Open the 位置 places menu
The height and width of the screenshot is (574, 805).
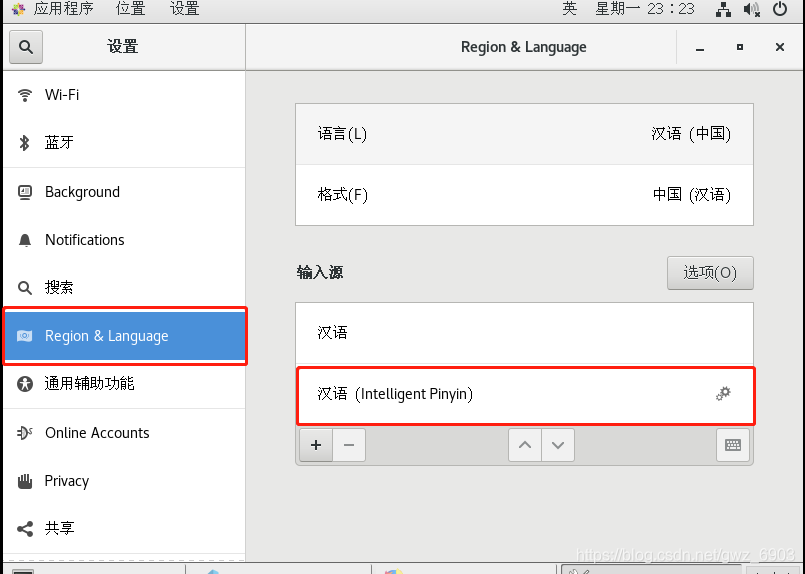[x=130, y=9]
